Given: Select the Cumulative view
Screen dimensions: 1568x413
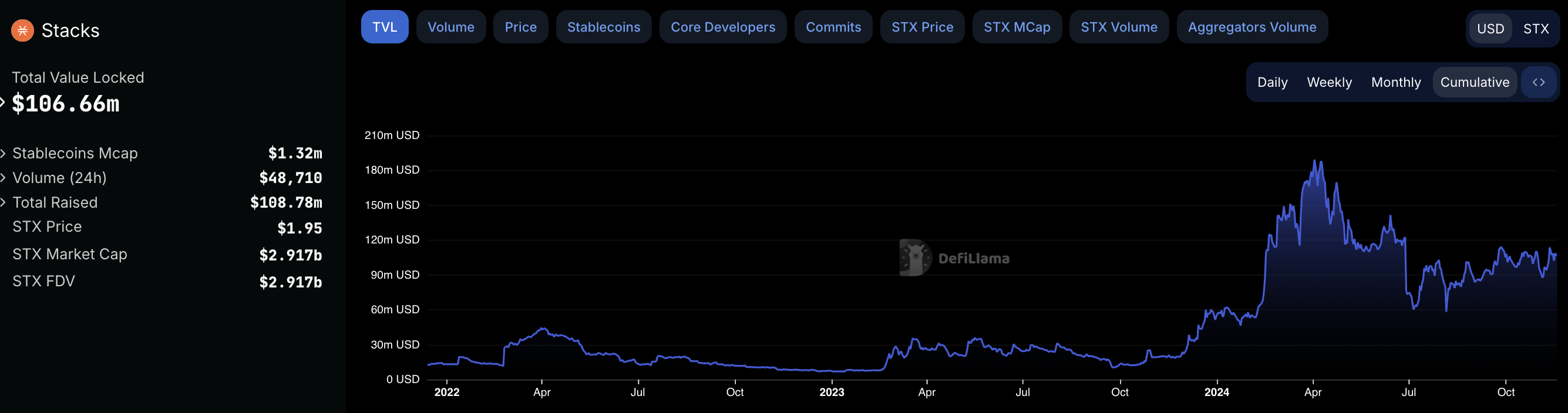Looking at the screenshot, I should click(1474, 82).
